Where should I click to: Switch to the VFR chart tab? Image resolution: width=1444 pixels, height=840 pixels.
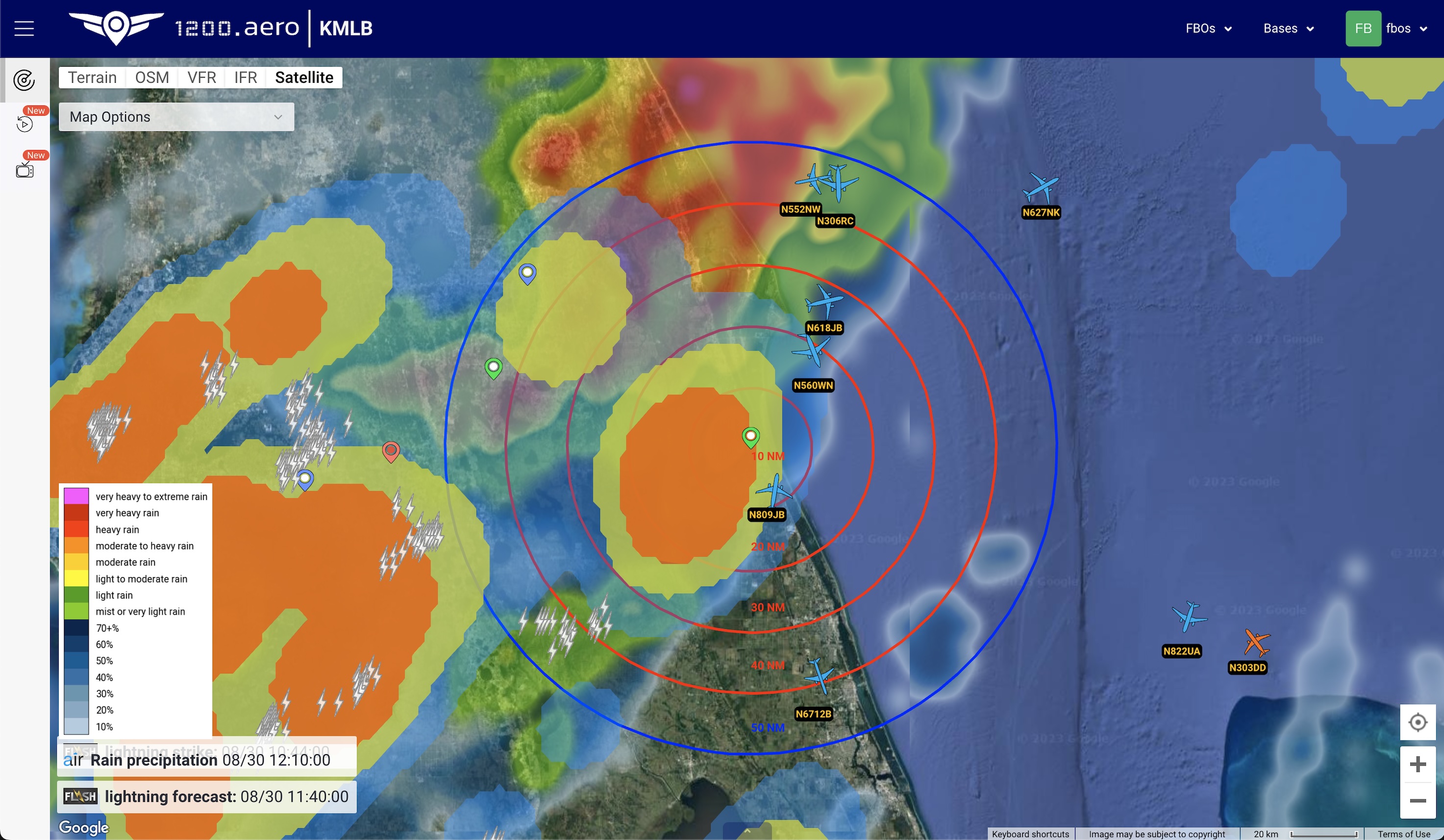(202, 77)
